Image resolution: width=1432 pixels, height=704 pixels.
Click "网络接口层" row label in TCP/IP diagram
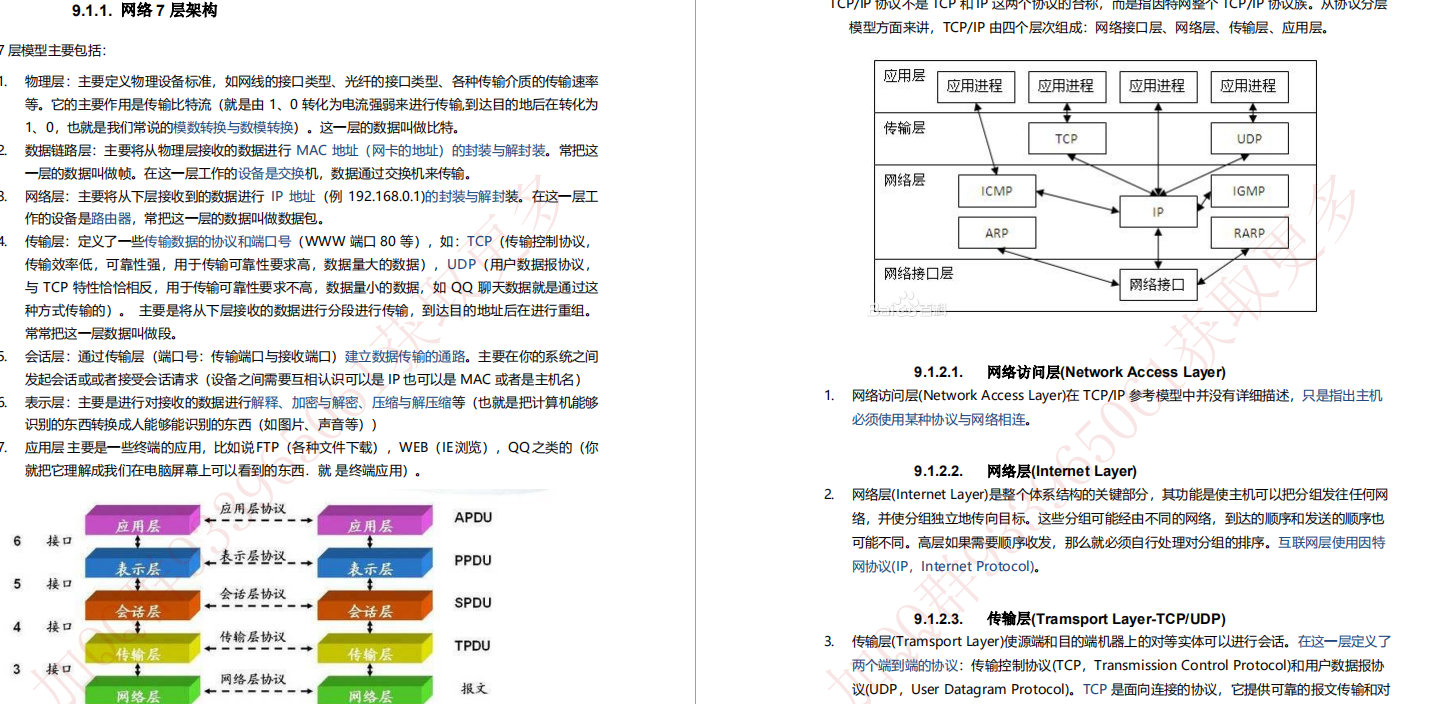(x=918, y=273)
